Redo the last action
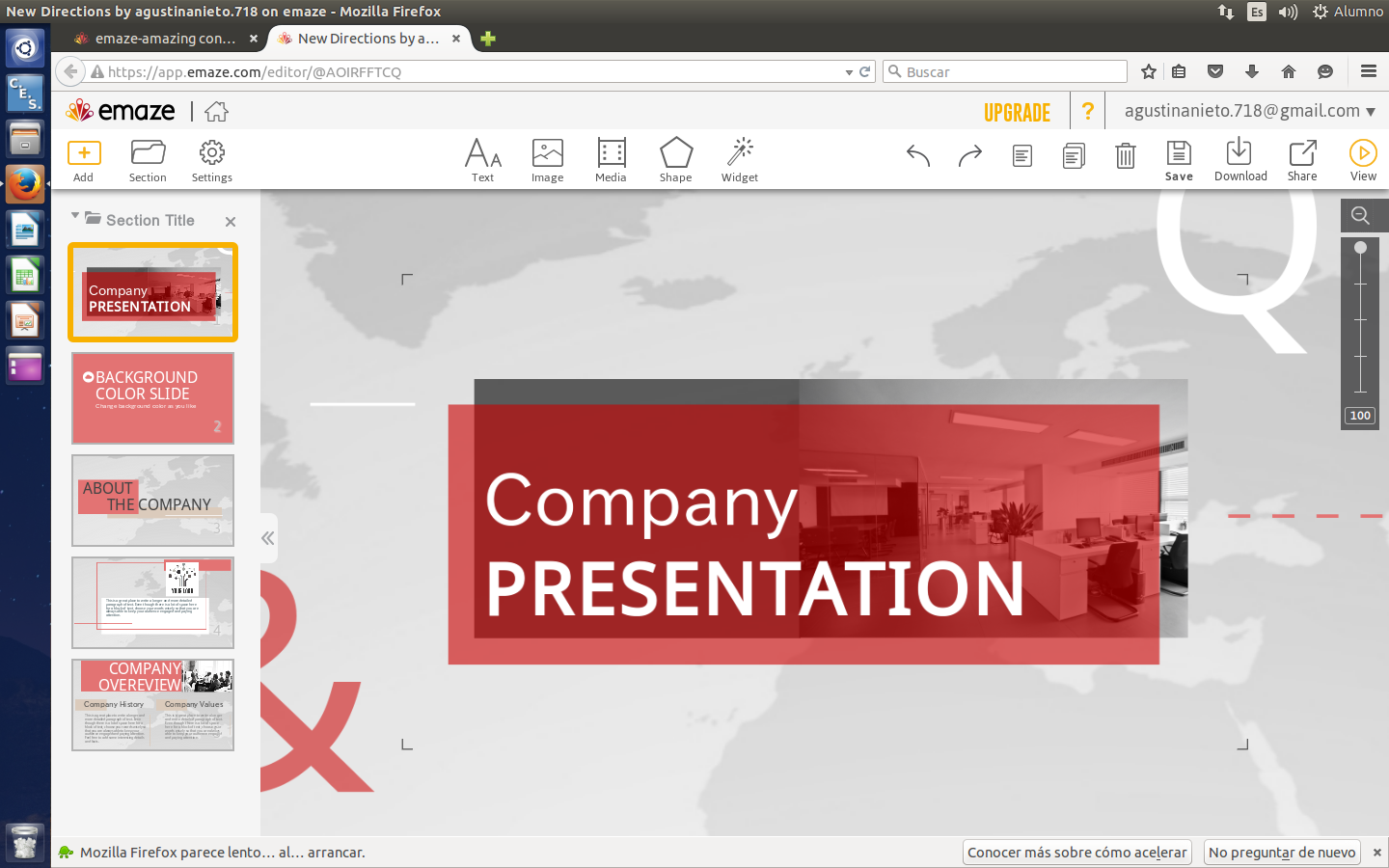 (x=969, y=155)
